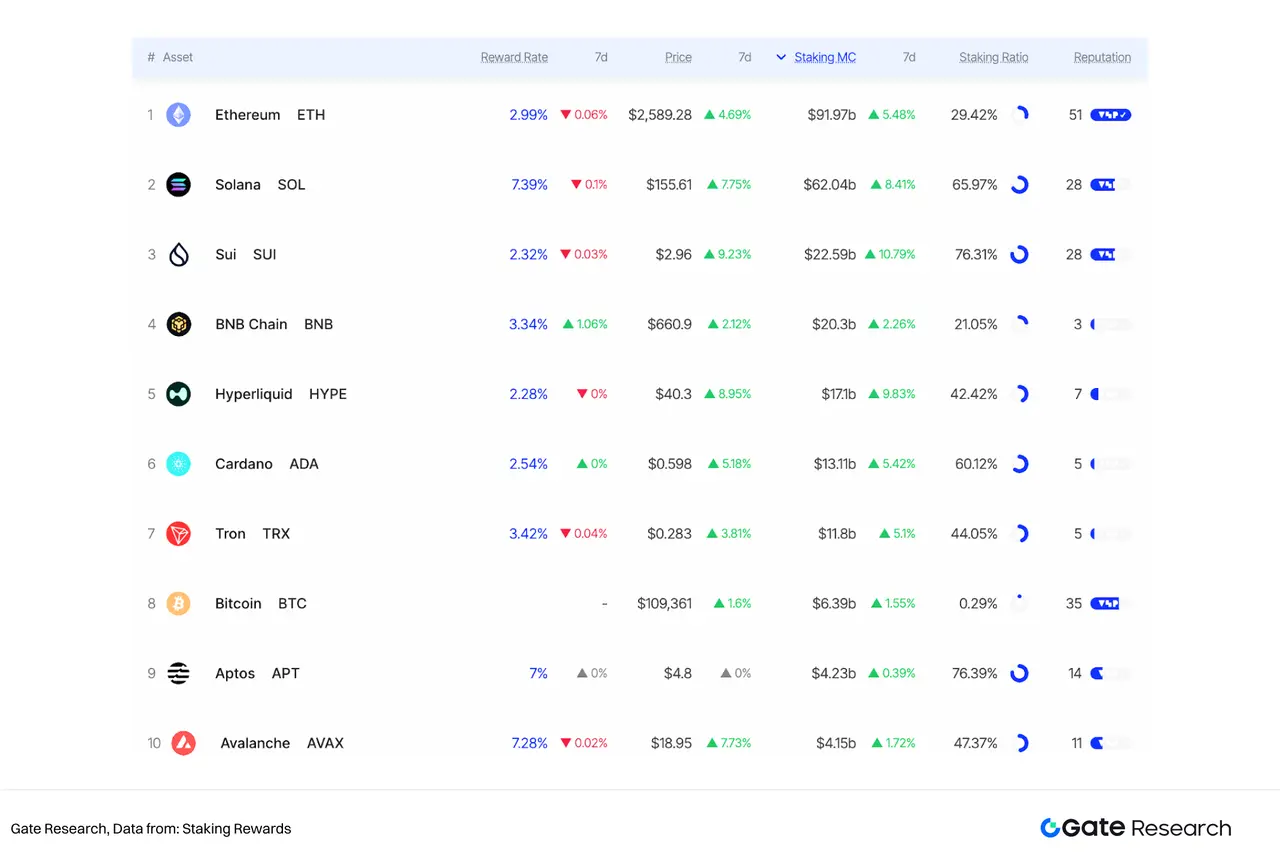
Task: Click the sort chevron beside Staking MC
Action: click(781, 58)
